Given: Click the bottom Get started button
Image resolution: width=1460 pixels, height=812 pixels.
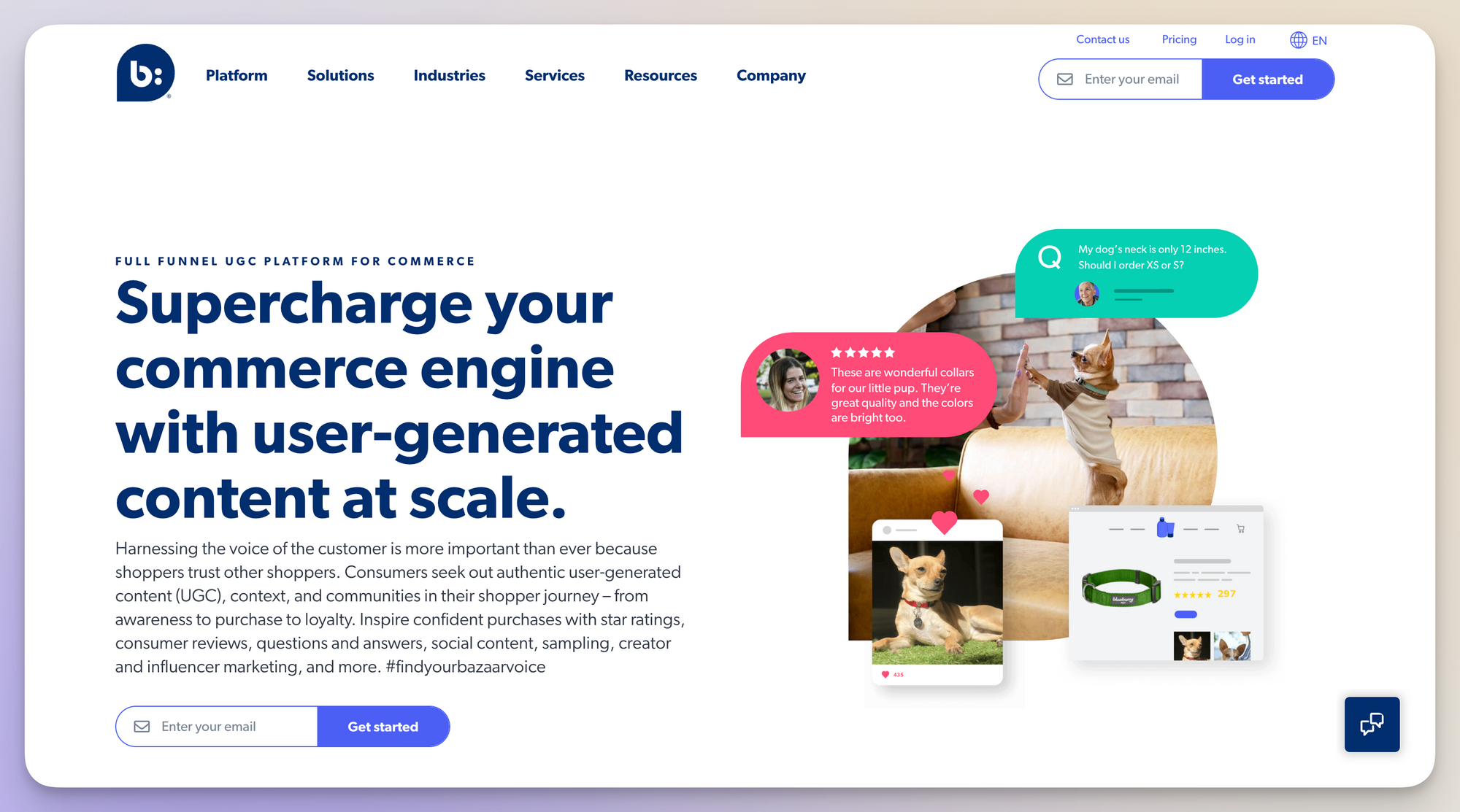Looking at the screenshot, I should [382, 726].
